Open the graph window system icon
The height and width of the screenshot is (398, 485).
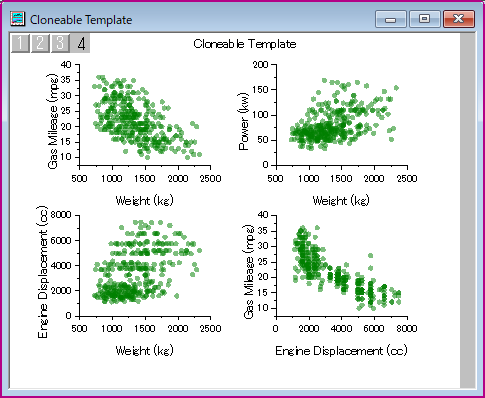tap(17, 19)
